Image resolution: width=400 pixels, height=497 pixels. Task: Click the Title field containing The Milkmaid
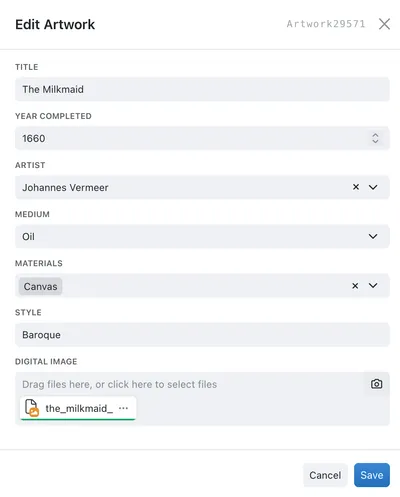(x=202, y=89)
